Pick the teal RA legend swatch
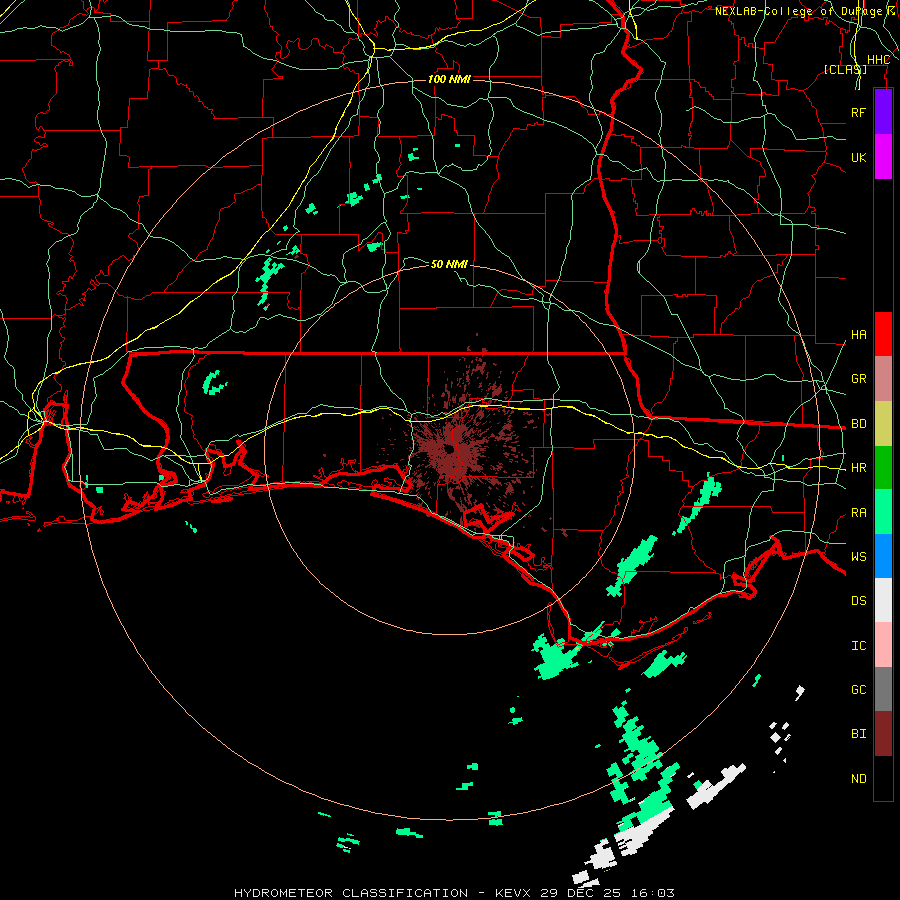Screen dimensions: 900x900 (x=883, y=512)
